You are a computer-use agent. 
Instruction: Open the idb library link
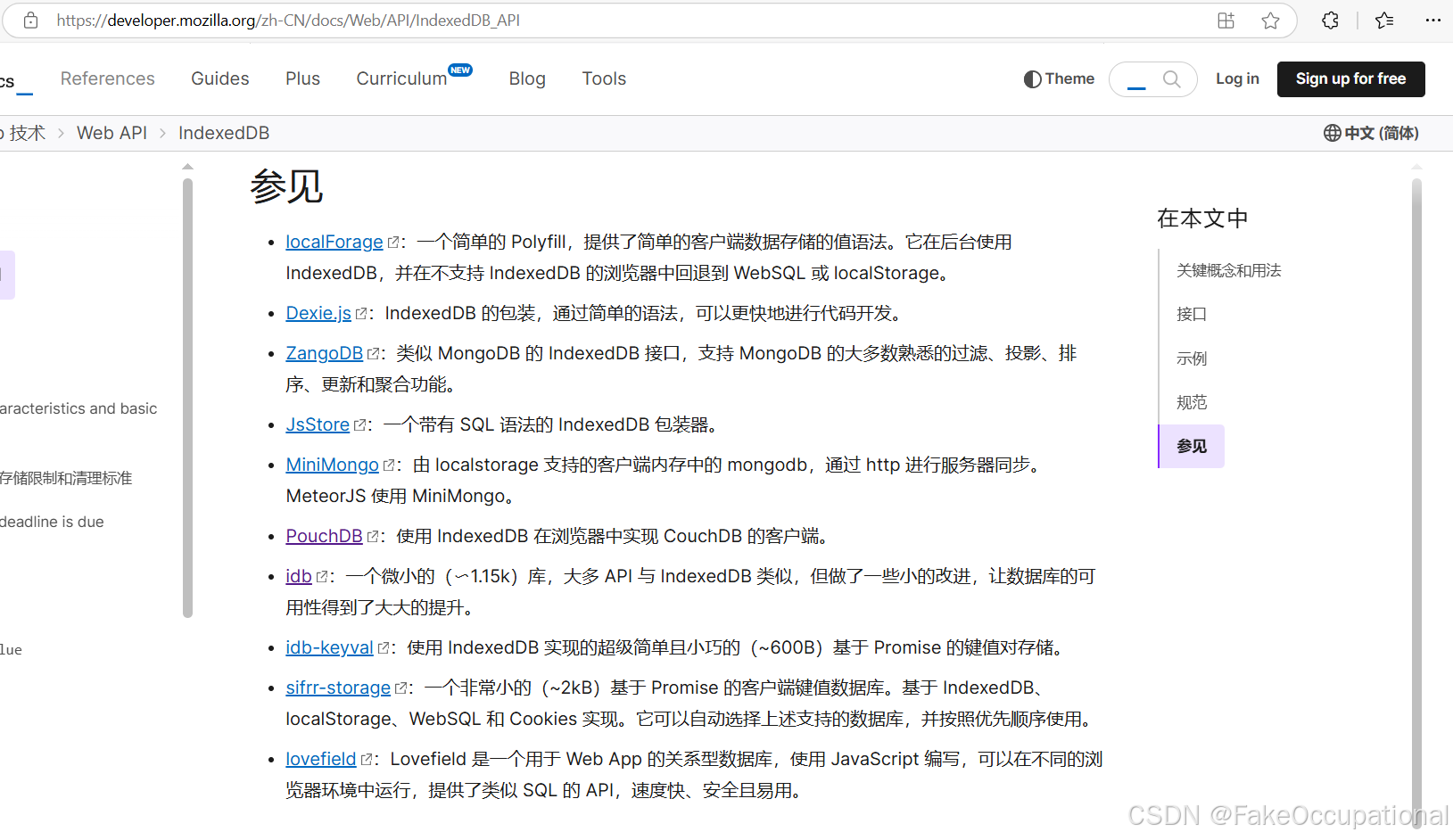point(299,576)
